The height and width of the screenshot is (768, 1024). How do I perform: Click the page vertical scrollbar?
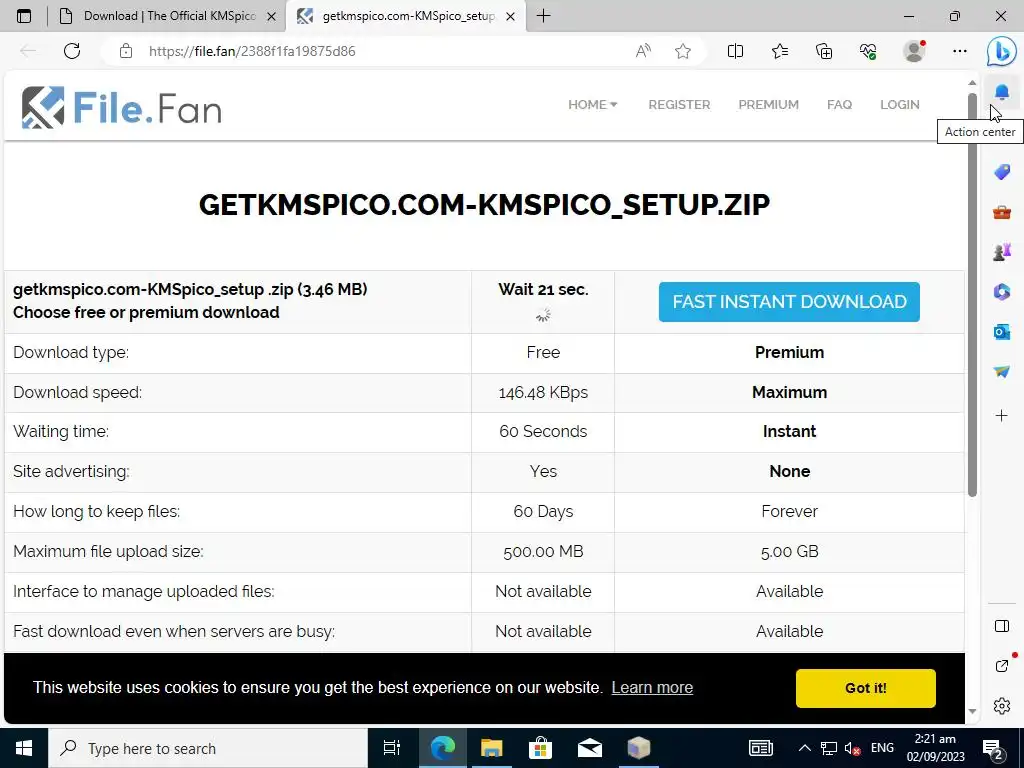(972, 294)
